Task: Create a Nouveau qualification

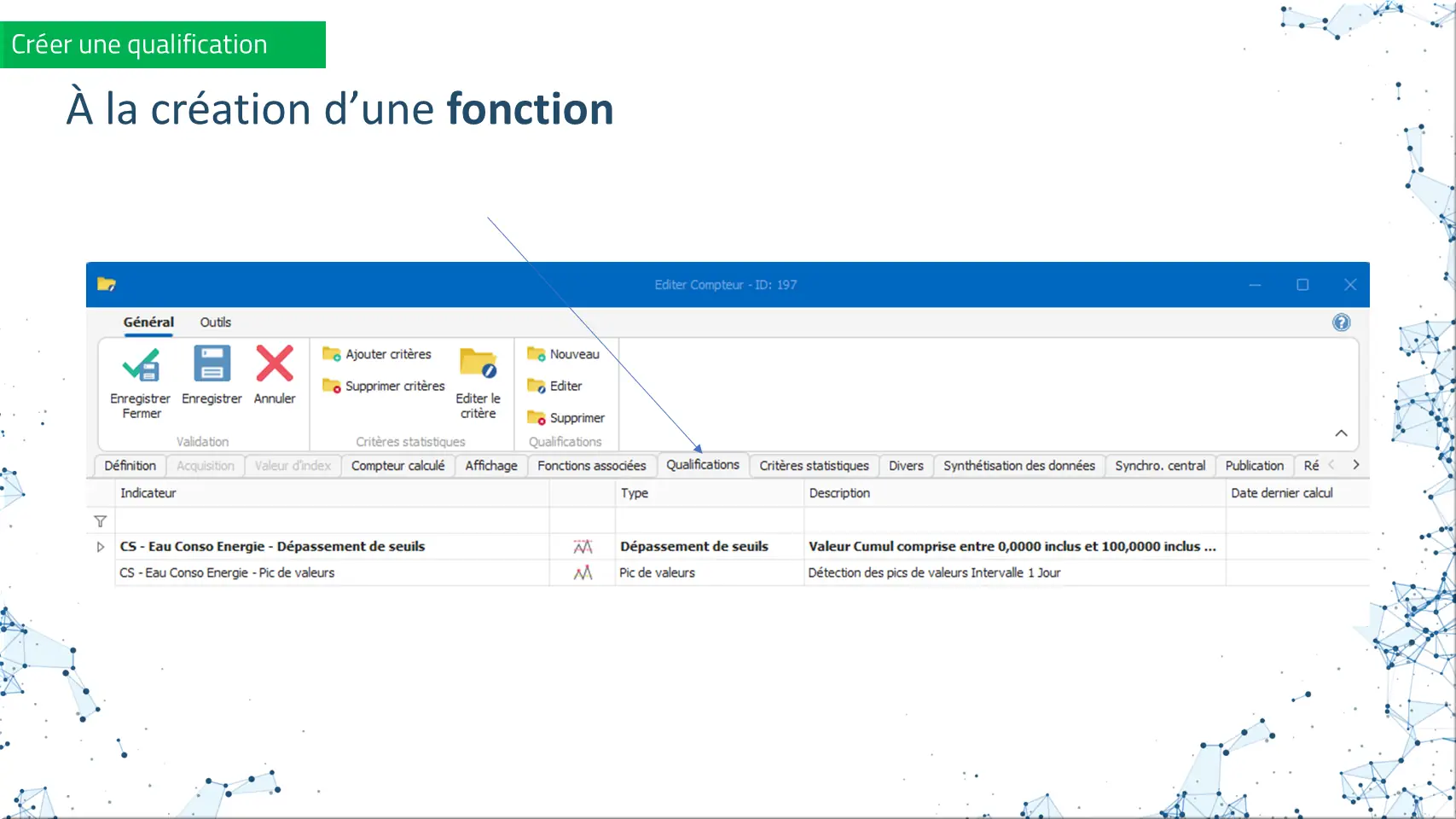Action: pos(564,354)
